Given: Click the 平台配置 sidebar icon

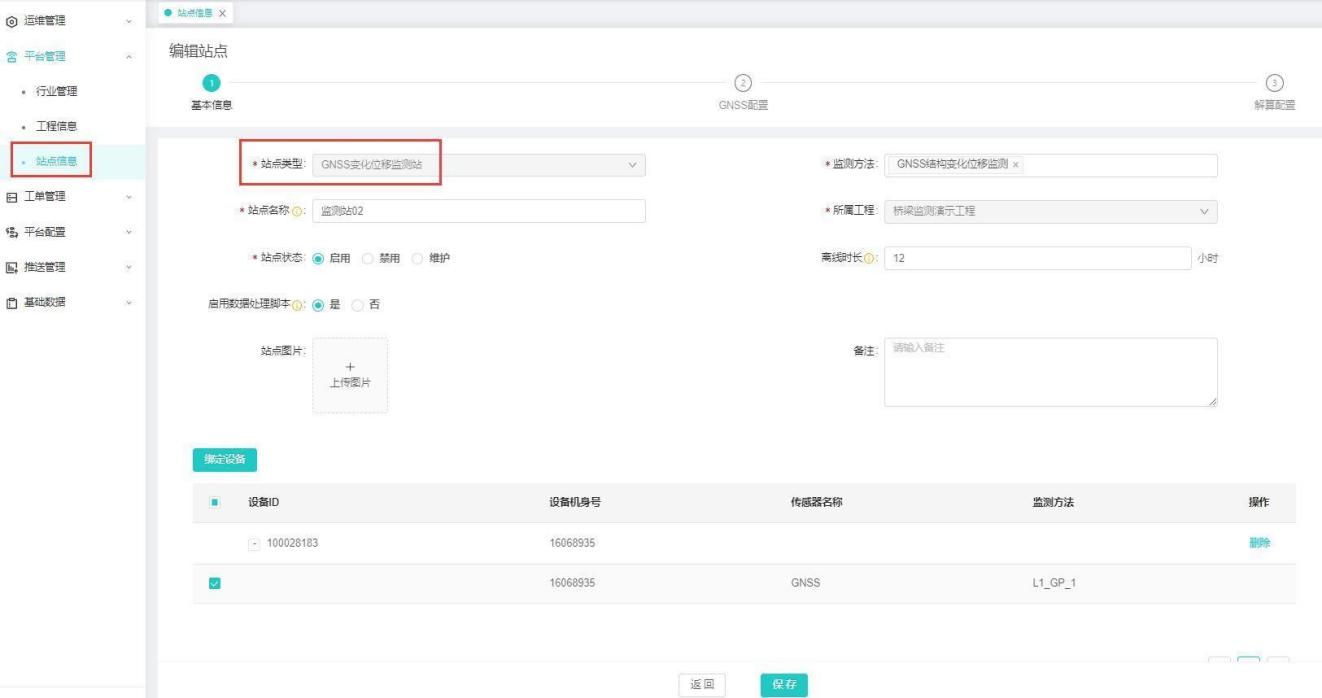Looking at the screenshot, I should pos(12,232).
